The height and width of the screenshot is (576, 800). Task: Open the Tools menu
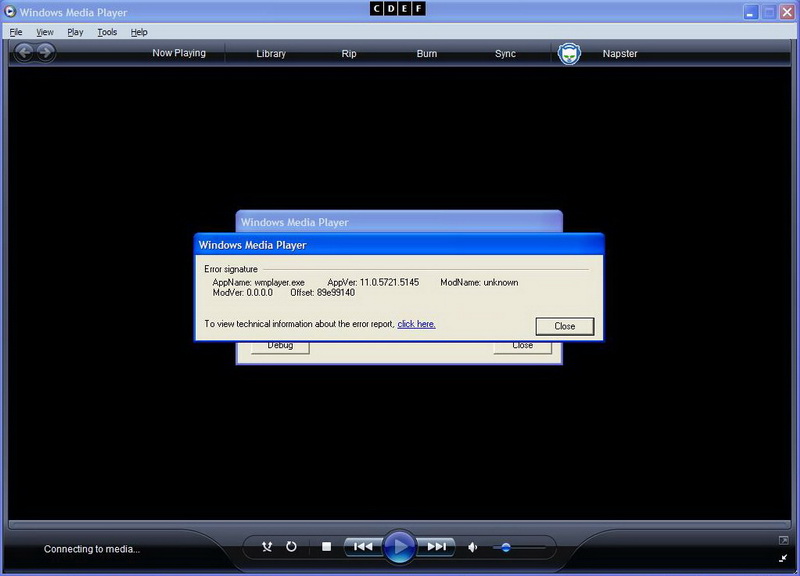coord(107,32)
